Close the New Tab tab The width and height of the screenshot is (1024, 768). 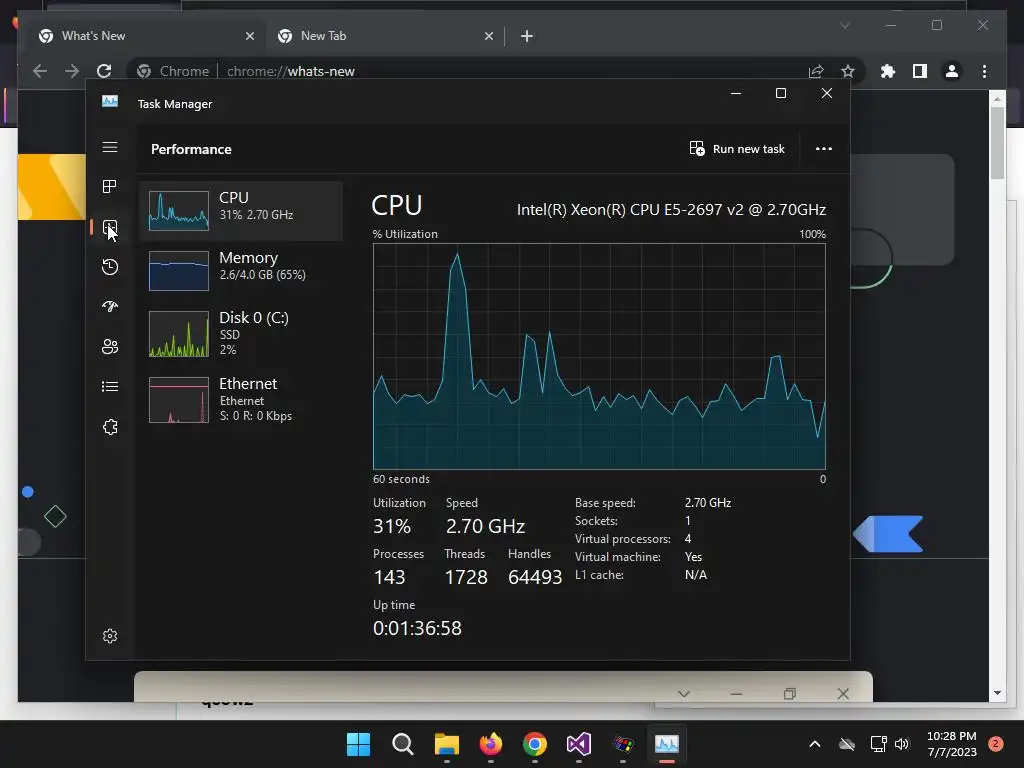[488, 36]
